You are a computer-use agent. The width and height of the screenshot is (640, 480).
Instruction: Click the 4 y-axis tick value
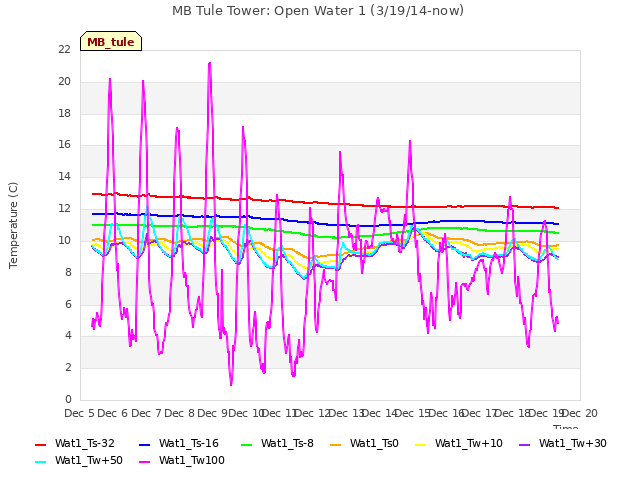point(68,336)
